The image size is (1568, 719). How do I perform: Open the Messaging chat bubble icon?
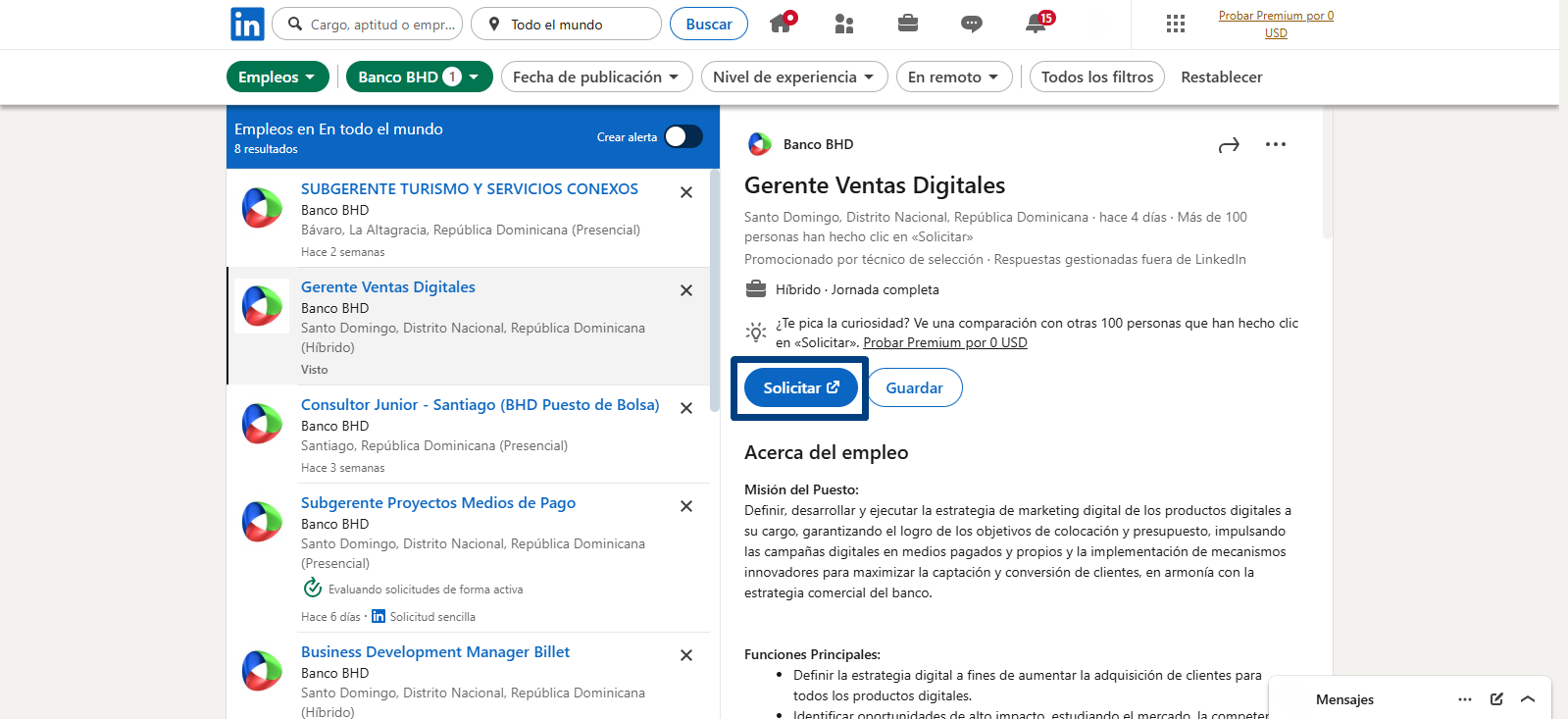[972, 24]
